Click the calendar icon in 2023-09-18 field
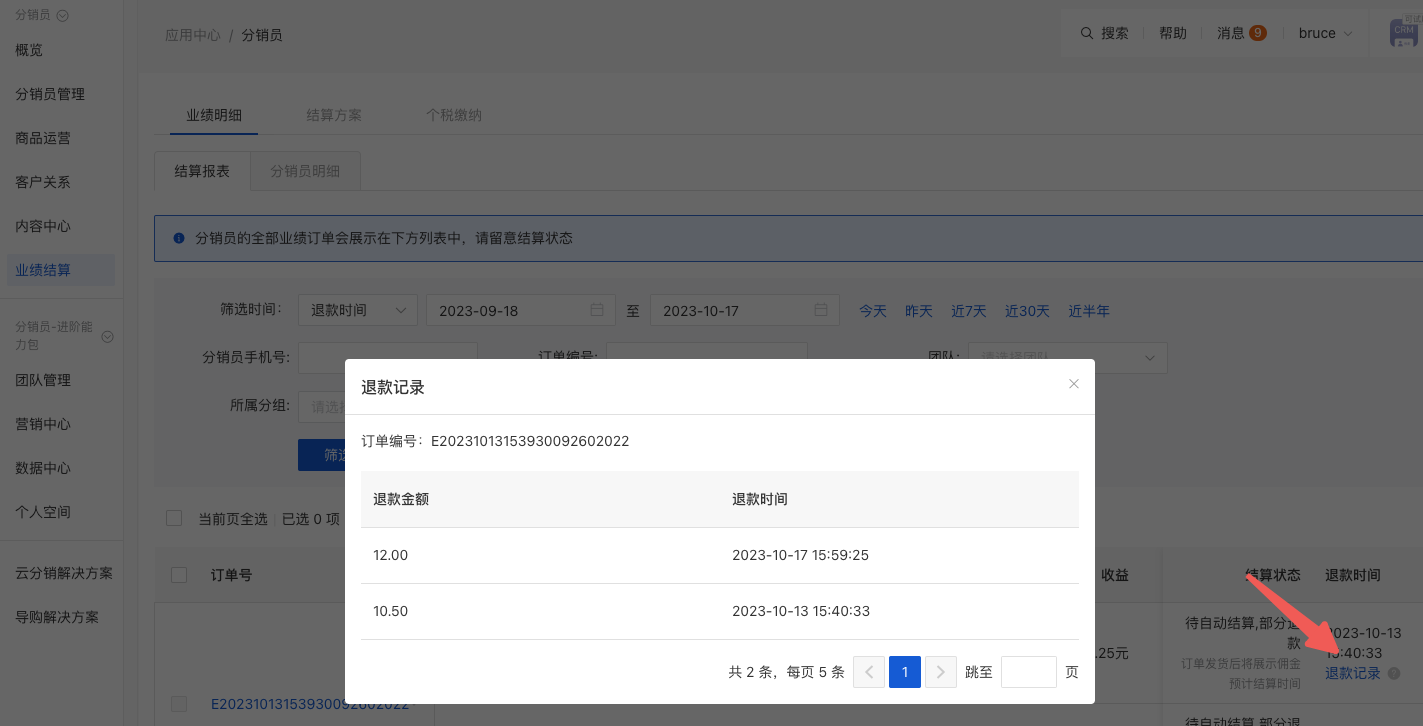Screen dimensions: 1423x726 (x=597, y=310)
